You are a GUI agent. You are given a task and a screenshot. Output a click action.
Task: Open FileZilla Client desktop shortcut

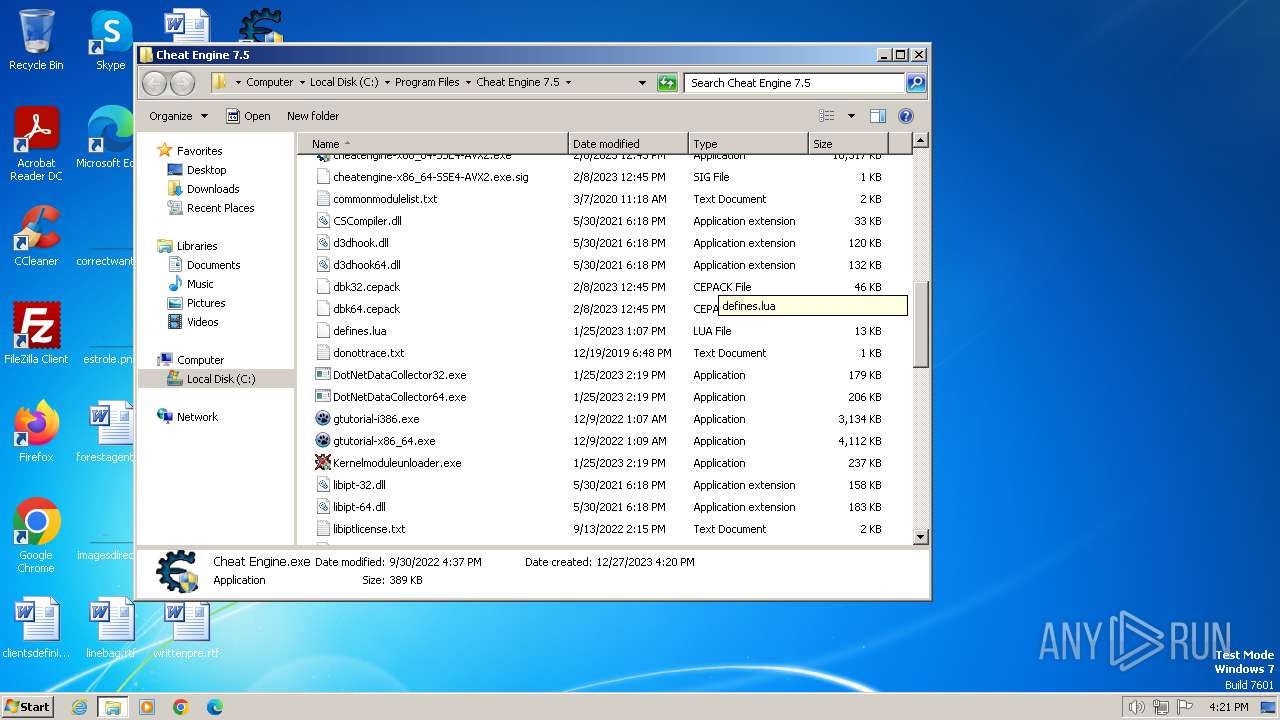[x=36, y=333]
